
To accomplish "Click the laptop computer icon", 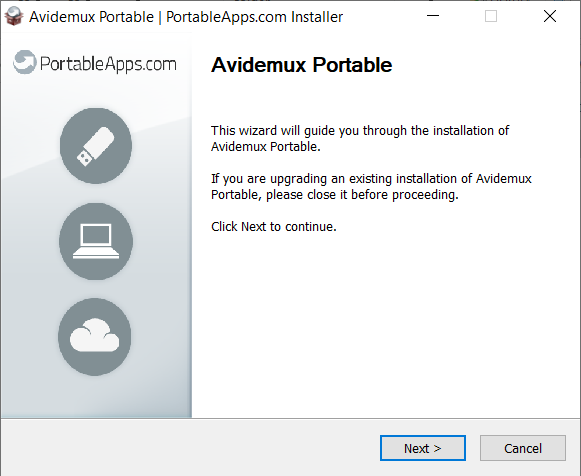I will (x=96, y=241).
